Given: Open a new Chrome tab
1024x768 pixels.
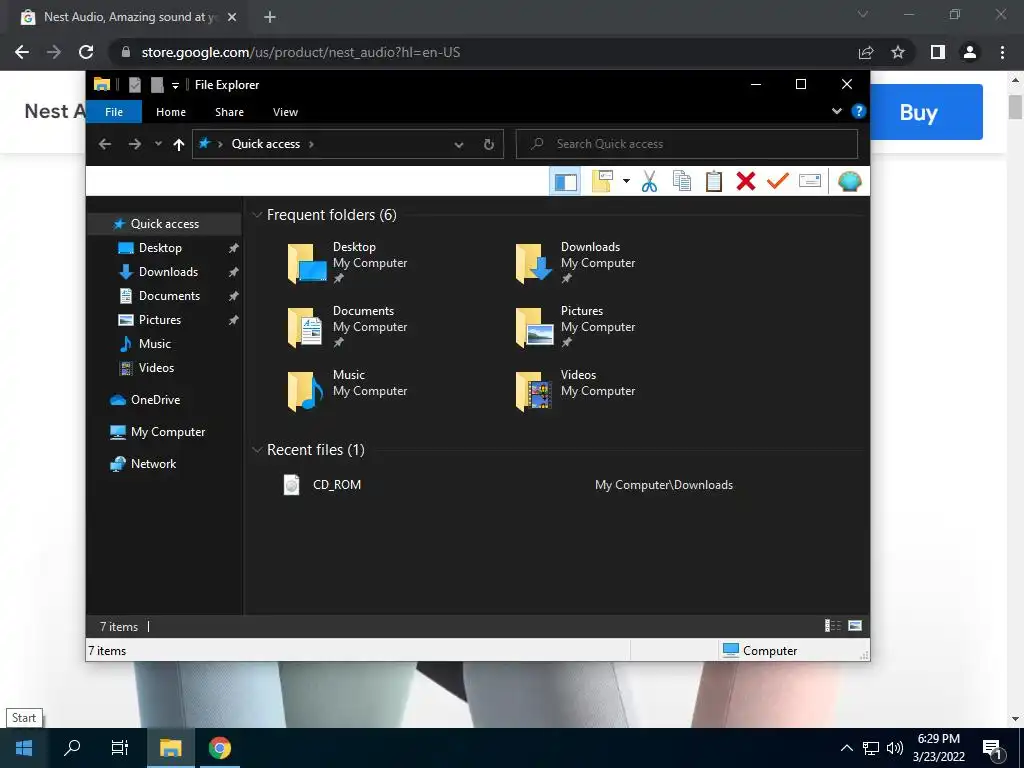Looking at the screenshot, I should tap(270, 17).
